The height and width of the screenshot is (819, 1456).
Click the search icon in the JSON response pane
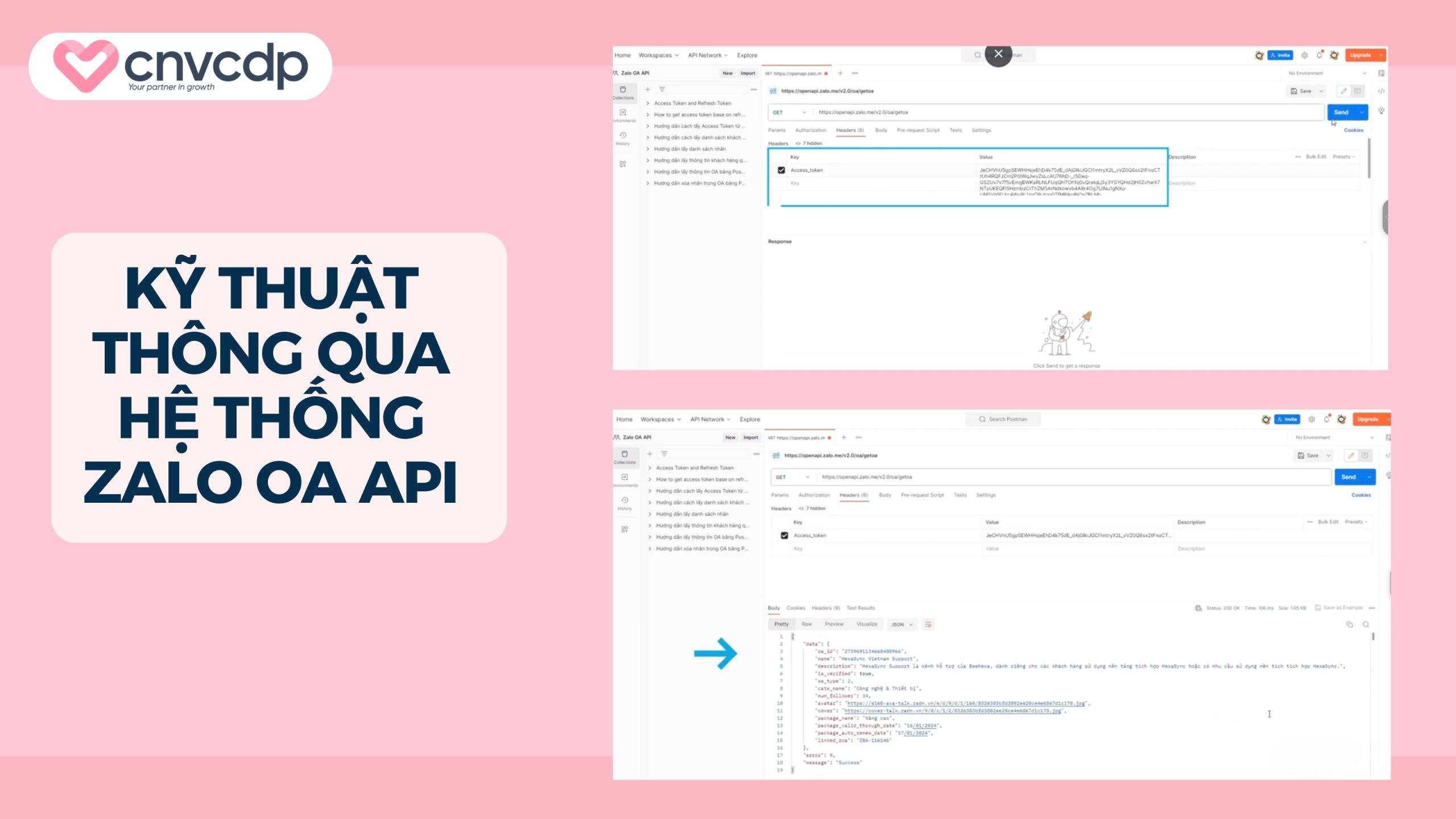[1366, 624]
